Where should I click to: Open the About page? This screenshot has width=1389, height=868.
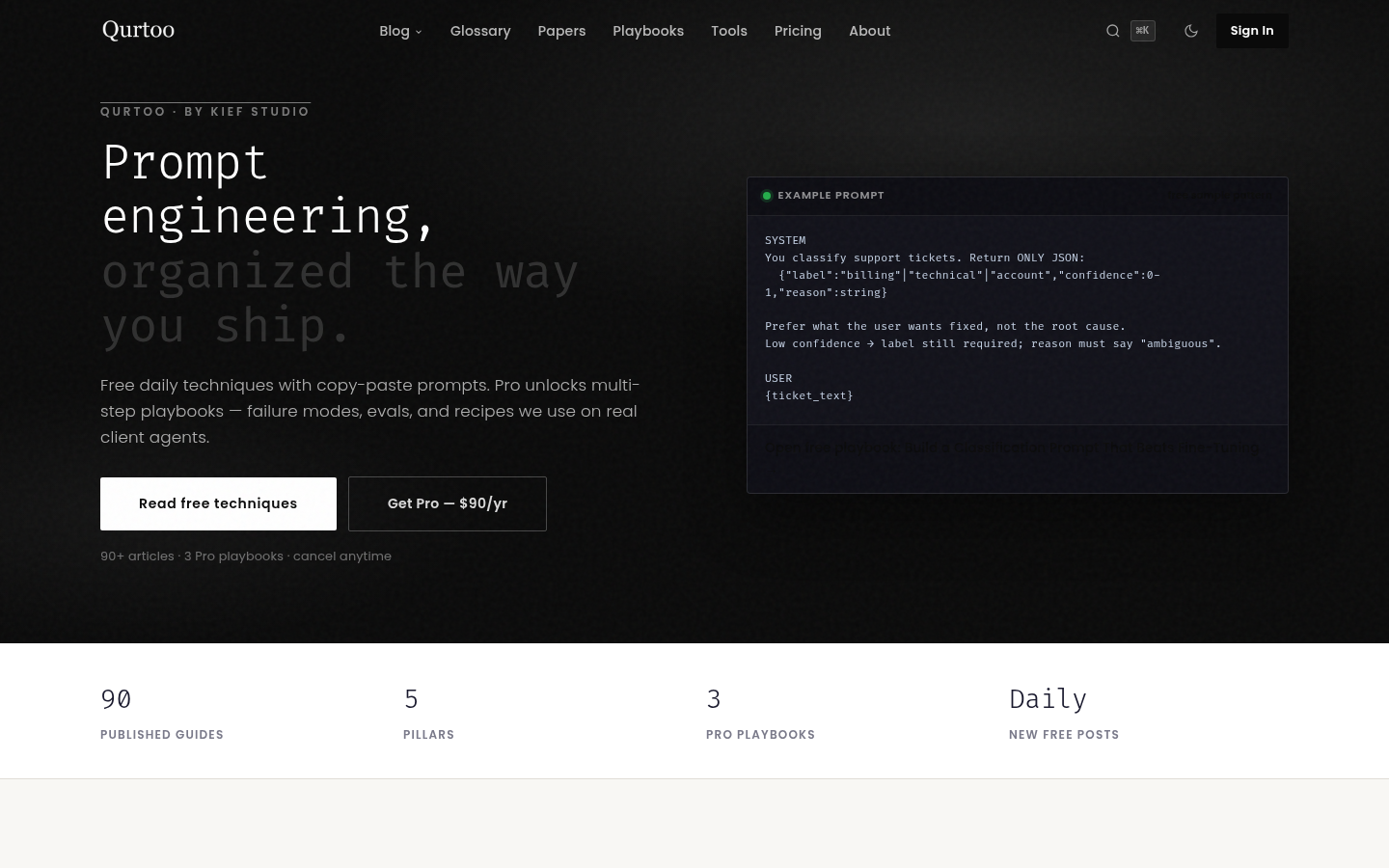point(869,31)
